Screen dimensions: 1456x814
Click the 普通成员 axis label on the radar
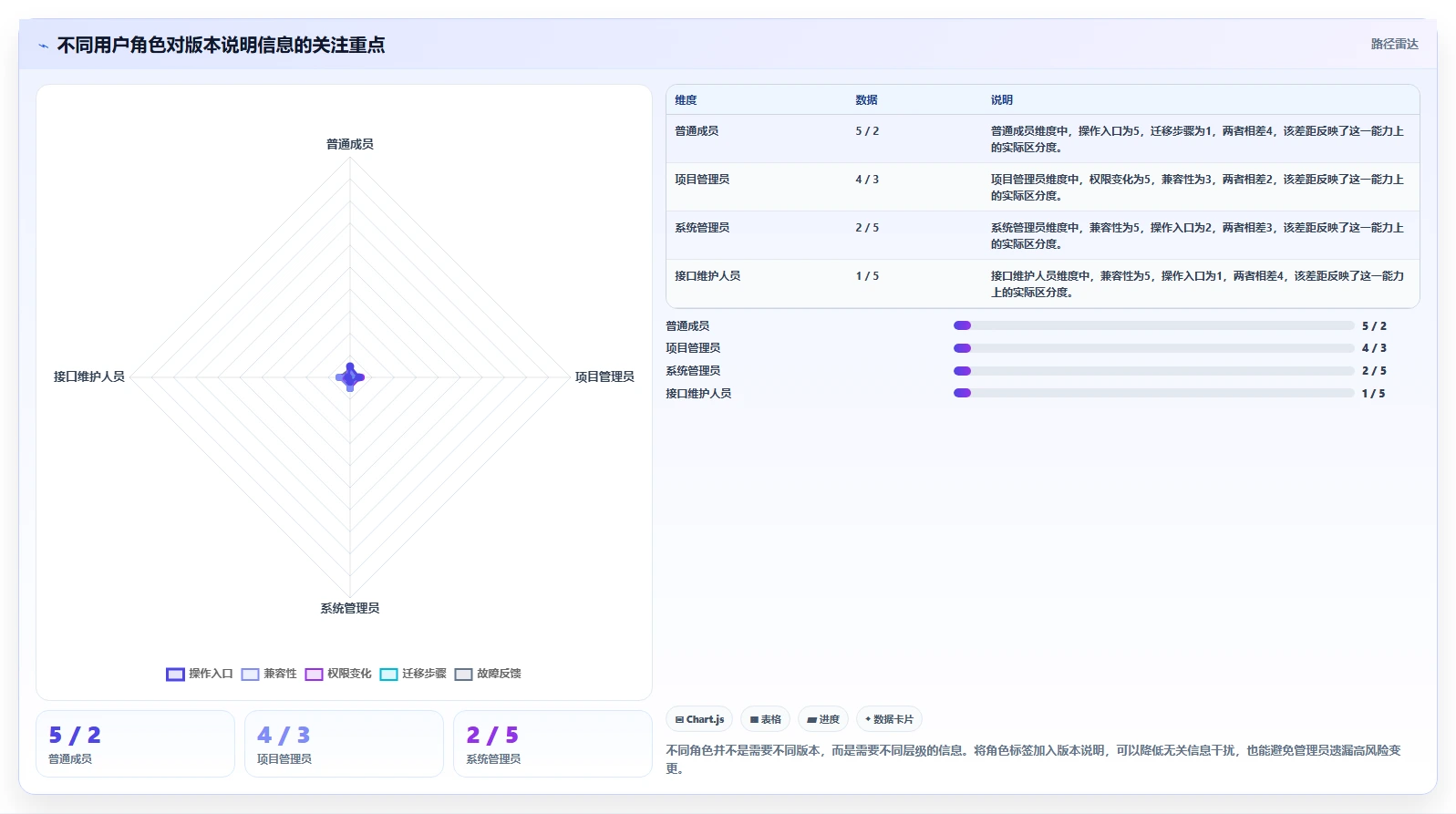[350, 144]
